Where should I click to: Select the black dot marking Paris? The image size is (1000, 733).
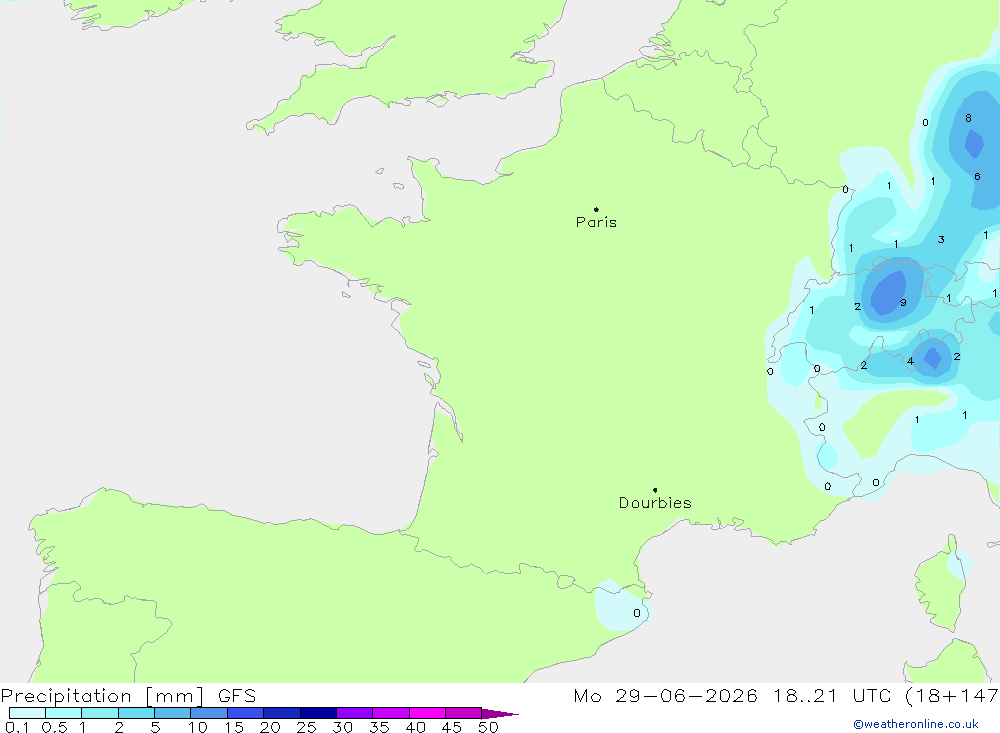point(596,209)
